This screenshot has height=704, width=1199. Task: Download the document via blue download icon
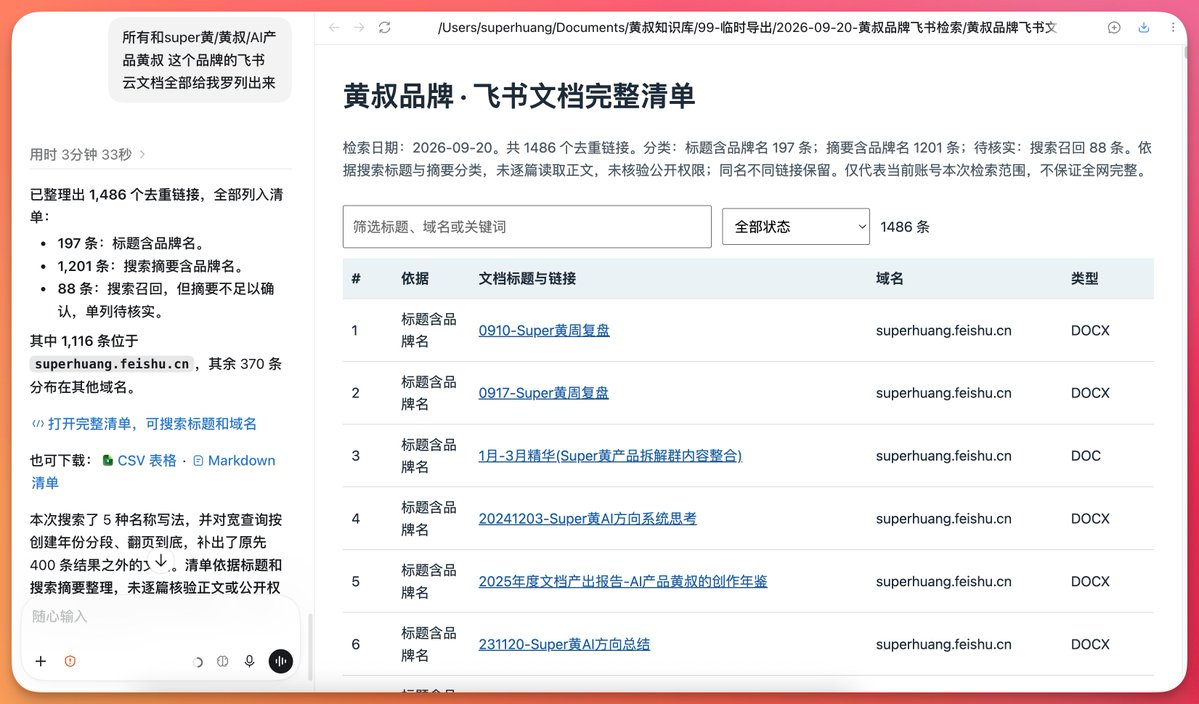[1144, 28]
